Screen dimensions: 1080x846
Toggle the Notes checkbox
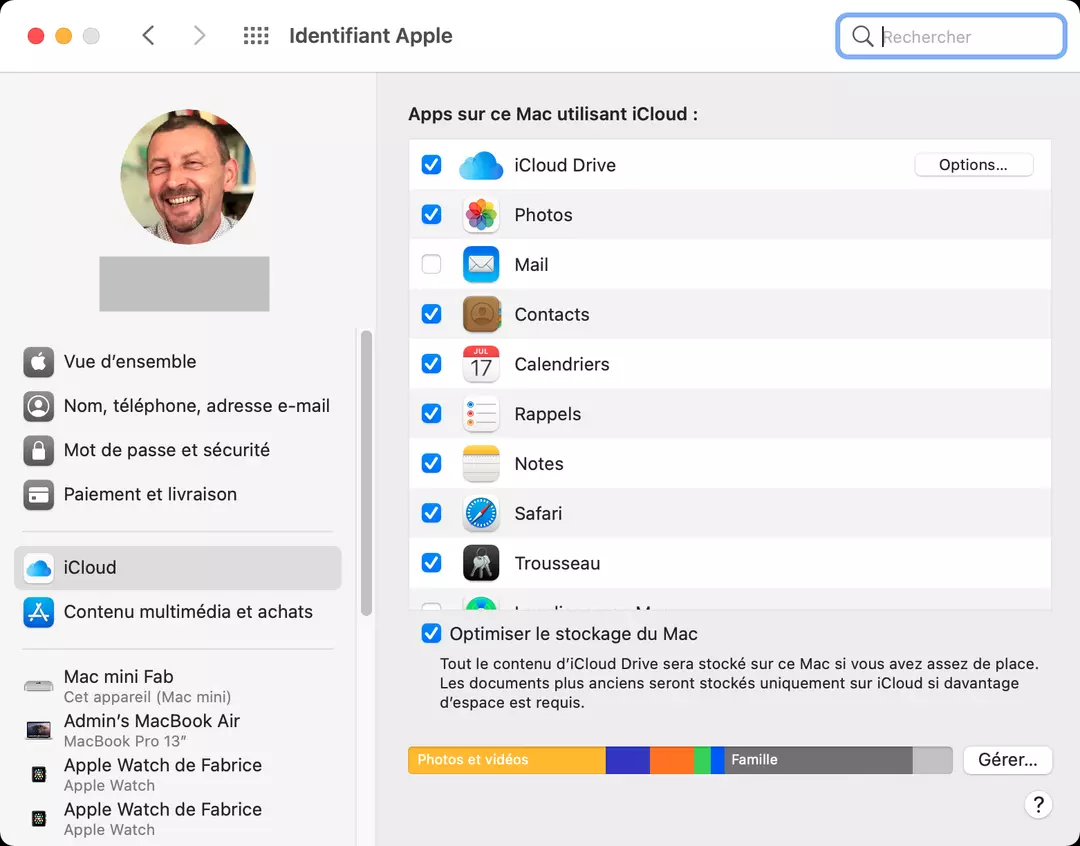pyautogui.click(x=431, y=463)
